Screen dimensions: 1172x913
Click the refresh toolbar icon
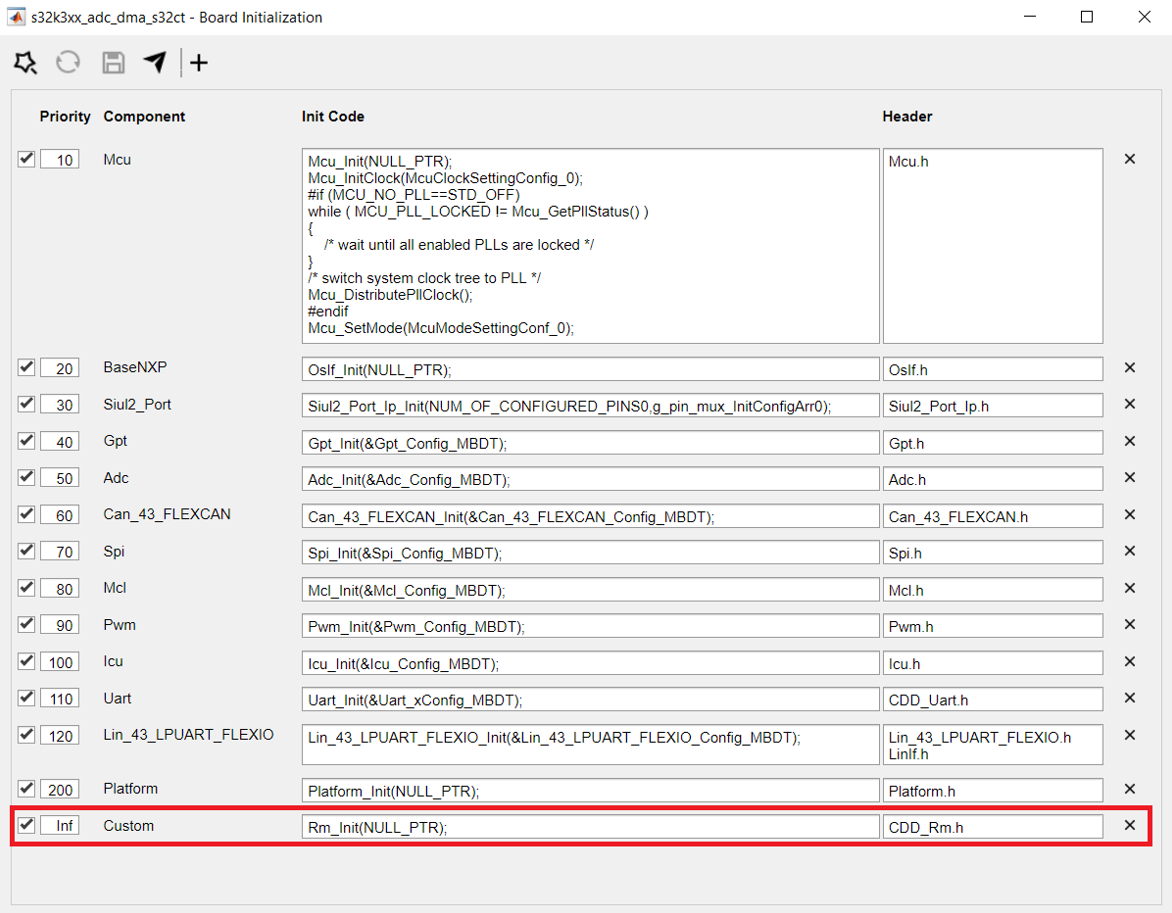(68, 63)
